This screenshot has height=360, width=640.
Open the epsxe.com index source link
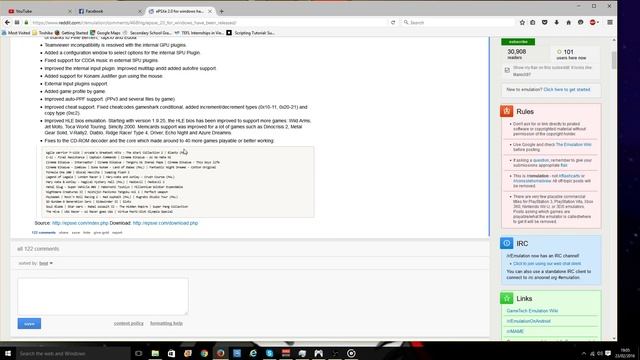tap(80, 223)
